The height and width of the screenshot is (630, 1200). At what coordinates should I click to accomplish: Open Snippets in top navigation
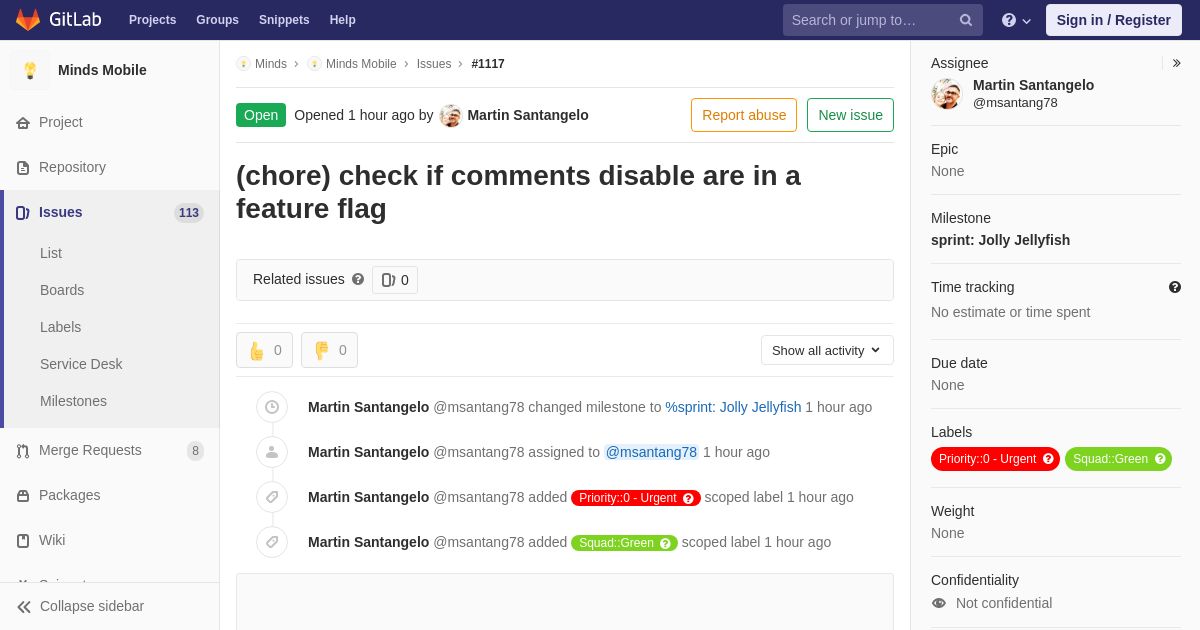coord(284,20)
